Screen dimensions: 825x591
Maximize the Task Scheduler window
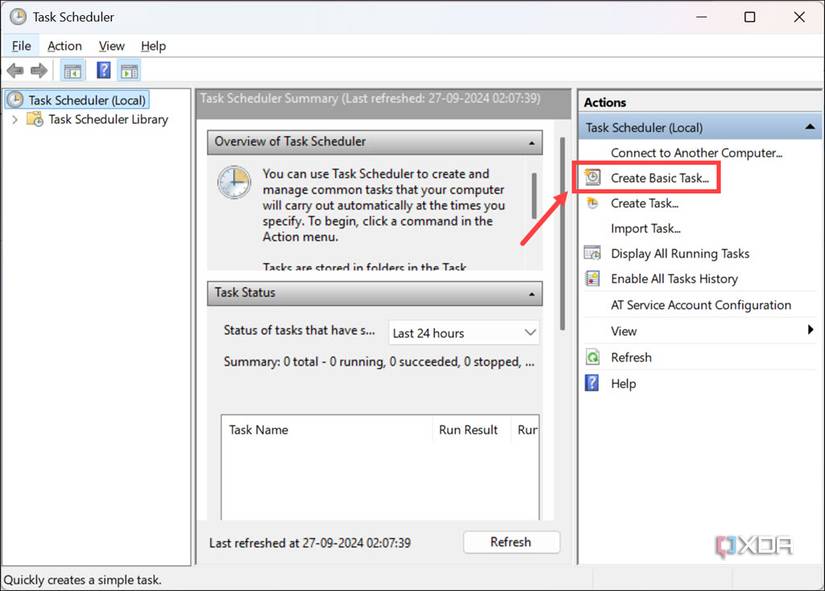pos(750,17)
